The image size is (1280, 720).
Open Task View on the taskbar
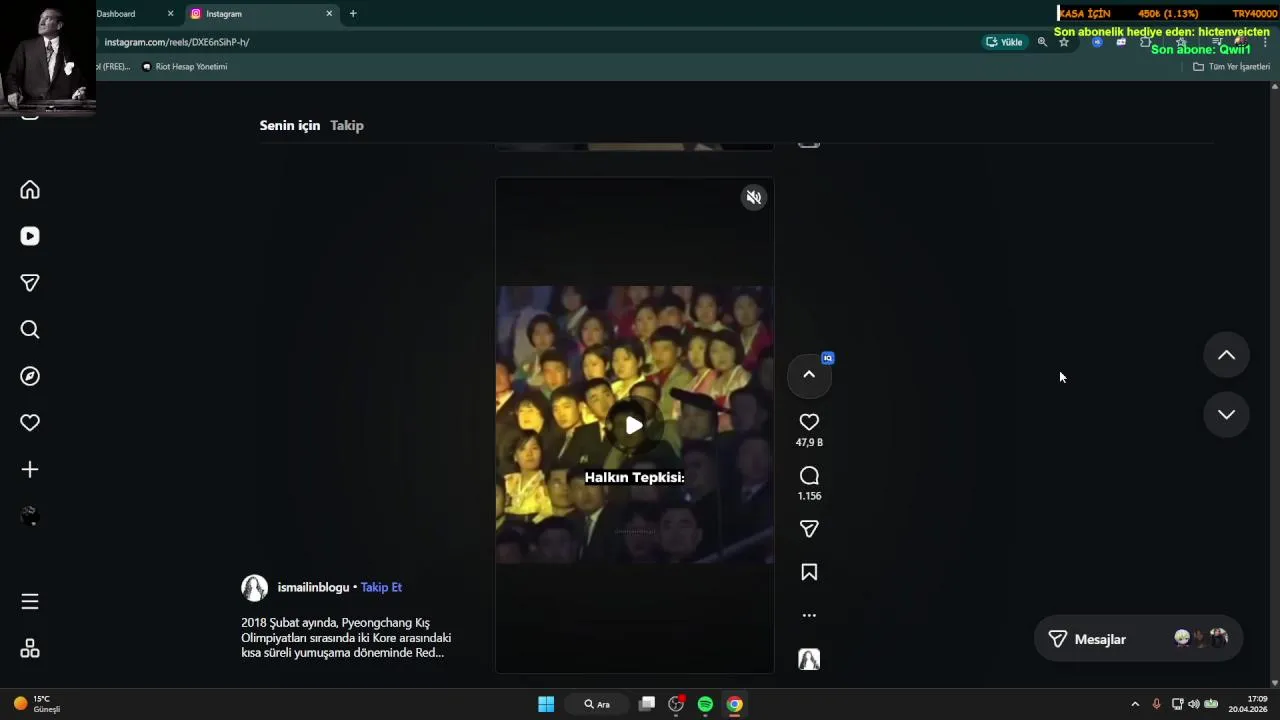point(647,704)
